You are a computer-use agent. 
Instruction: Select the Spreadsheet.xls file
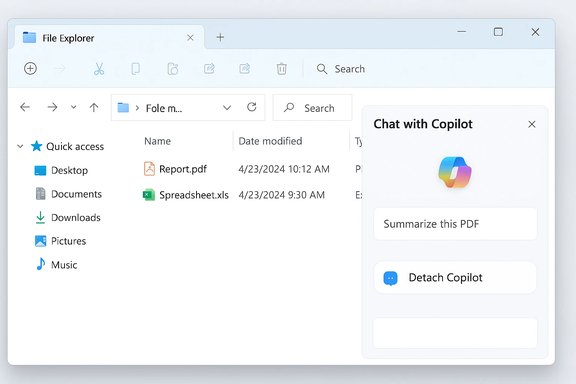pos(186,195)
